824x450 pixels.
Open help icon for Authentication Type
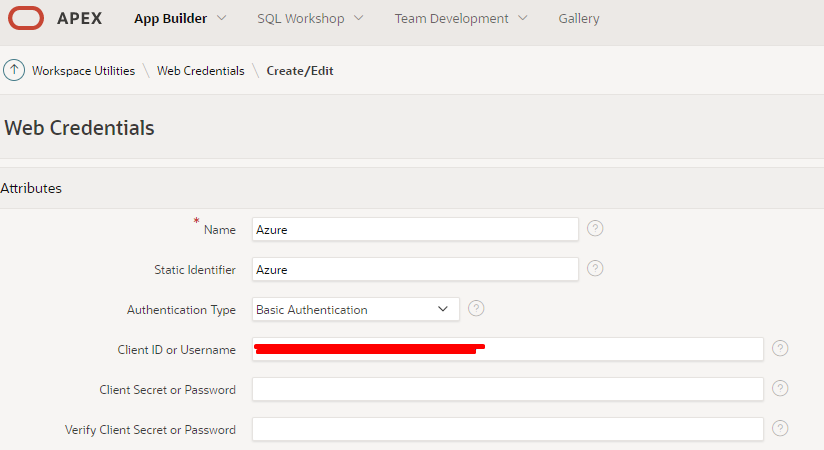(476, 309)
